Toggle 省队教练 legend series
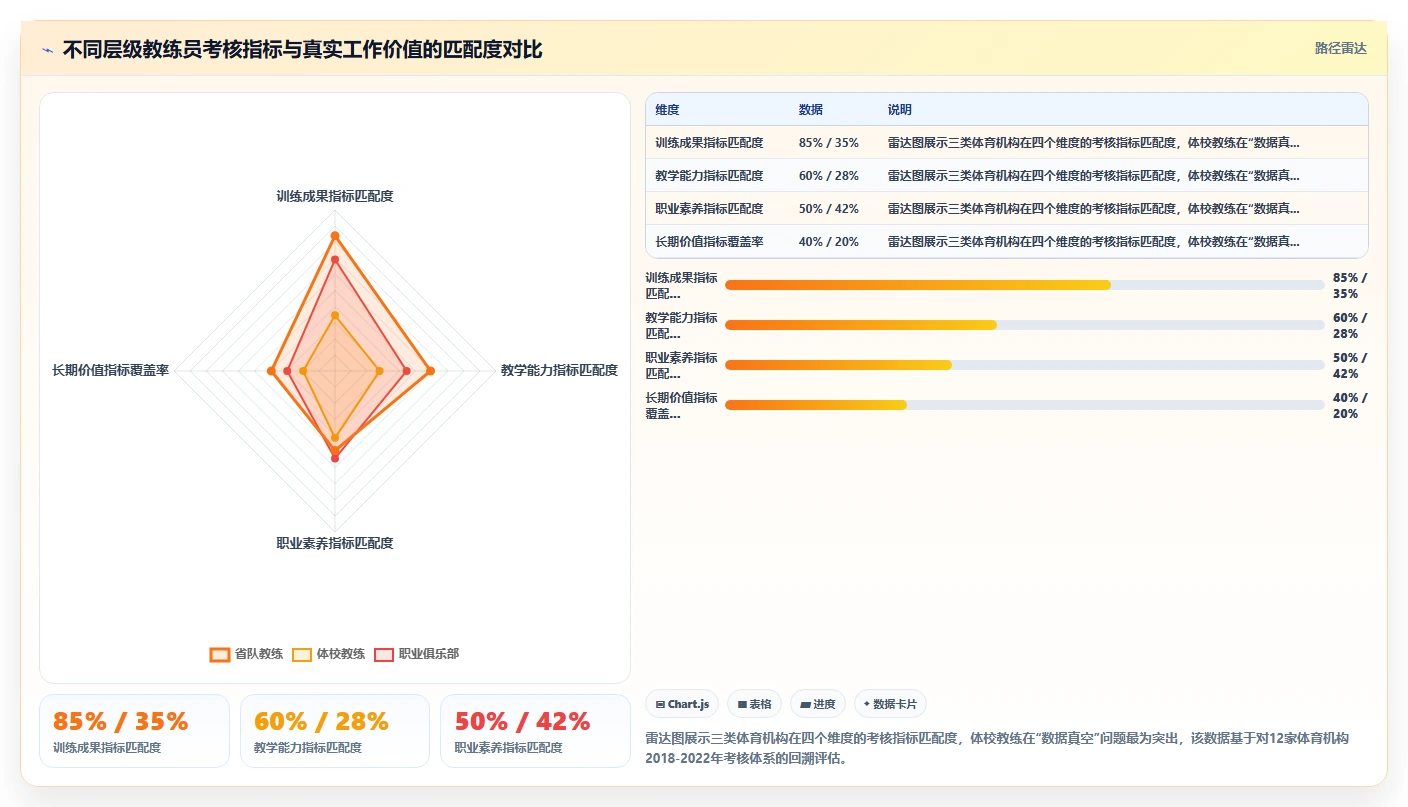The width and height of the screenshot is (1408, 807). [246, 654]
